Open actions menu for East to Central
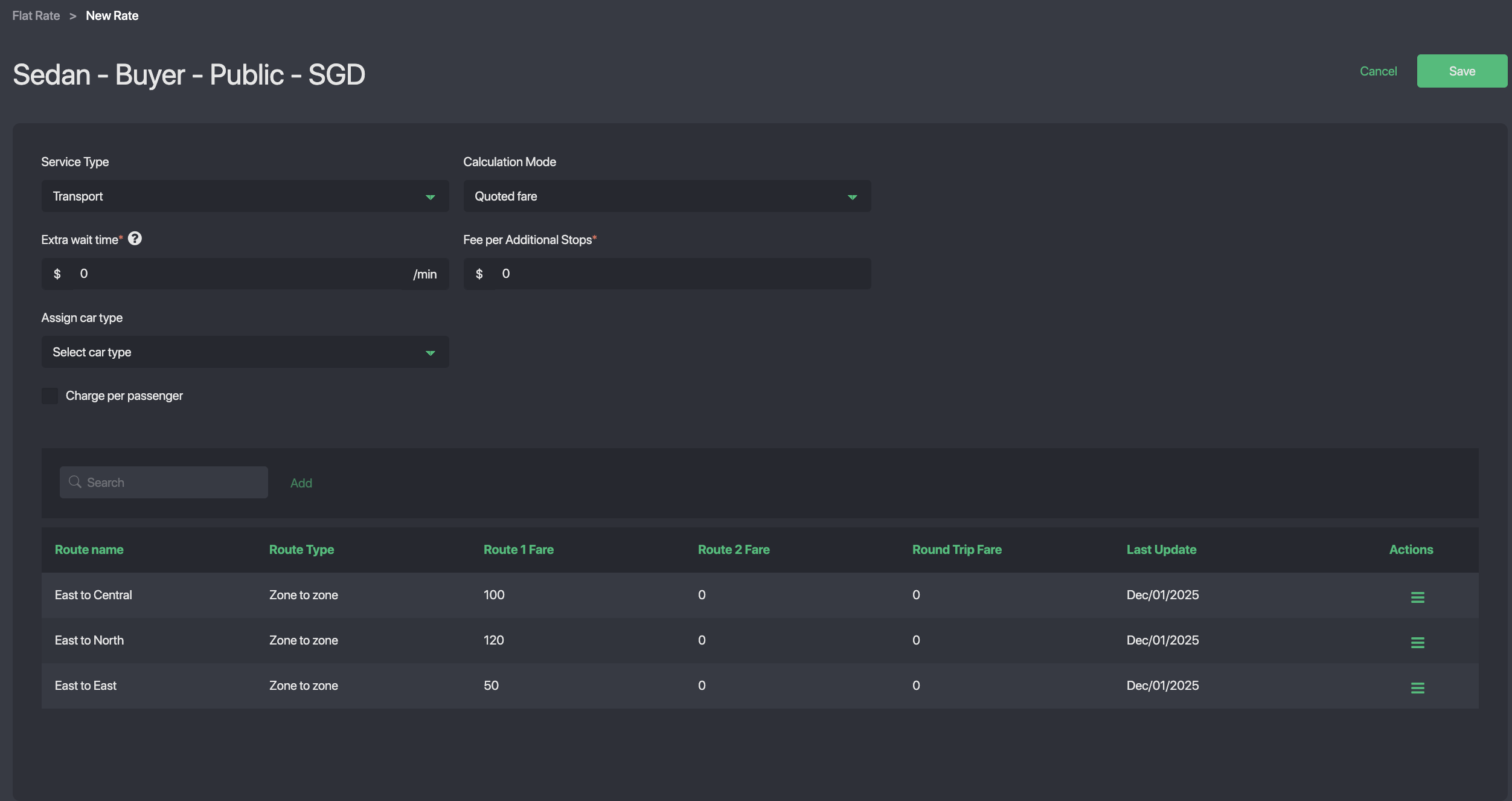Image resolution: width=1512 pixels, height=801 pixels. pos(1417,597)
